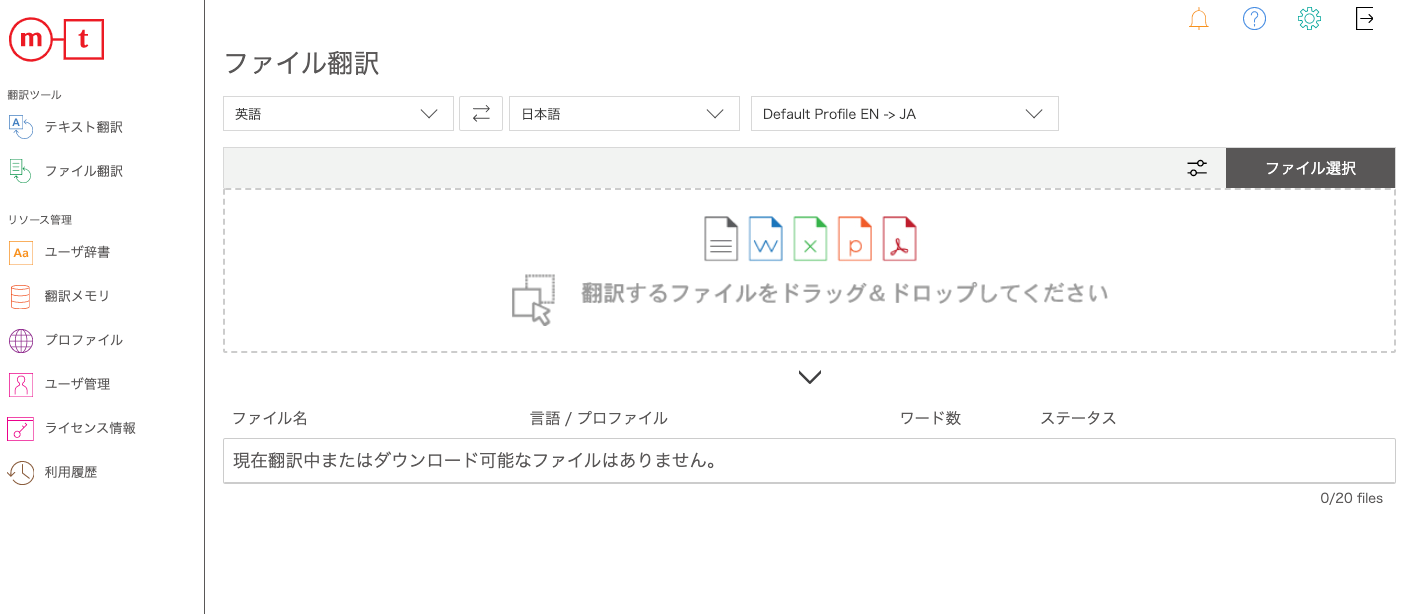Viewport: 1410px width, 614px height.
Task: Open the 英語 source language dropdown
Action: point(338,113)
